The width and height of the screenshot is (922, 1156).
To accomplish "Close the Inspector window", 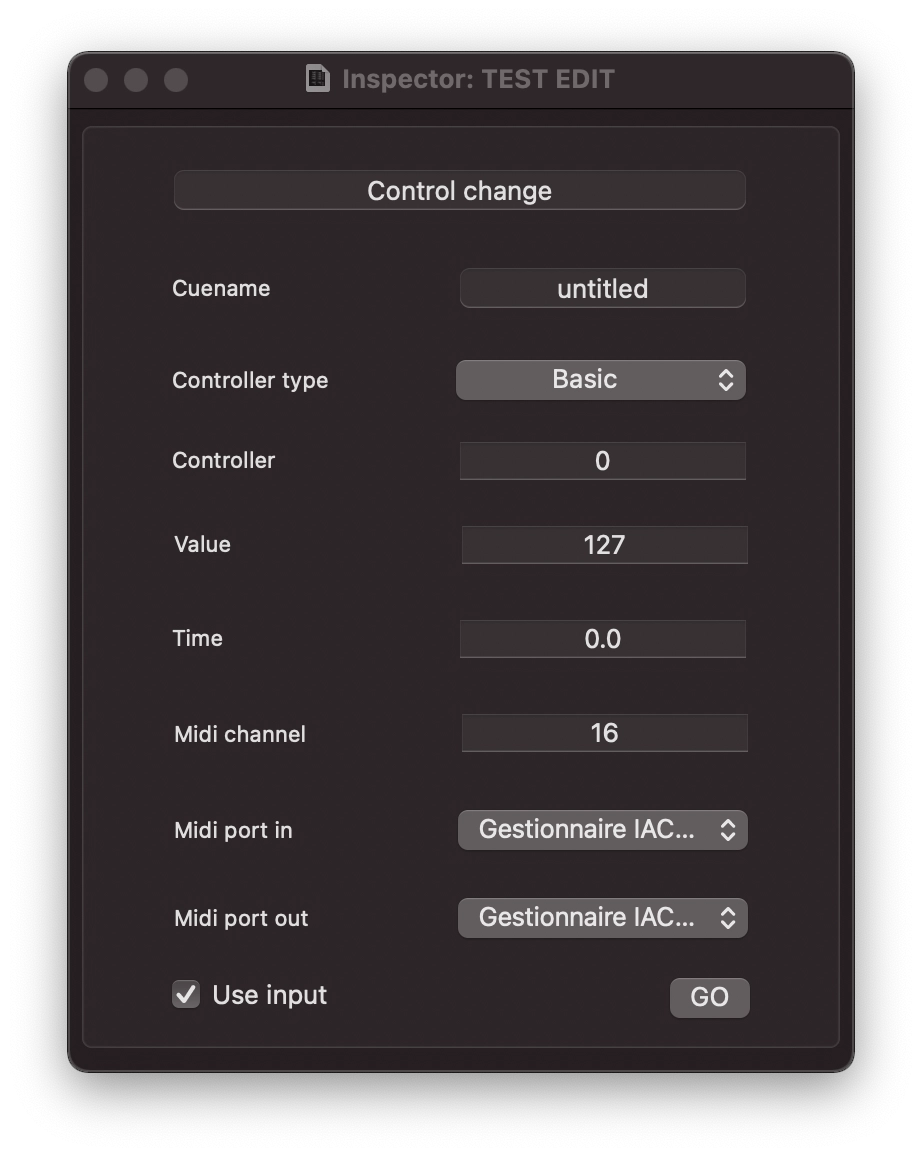I will pyautogui.click(x=96, y=80).
